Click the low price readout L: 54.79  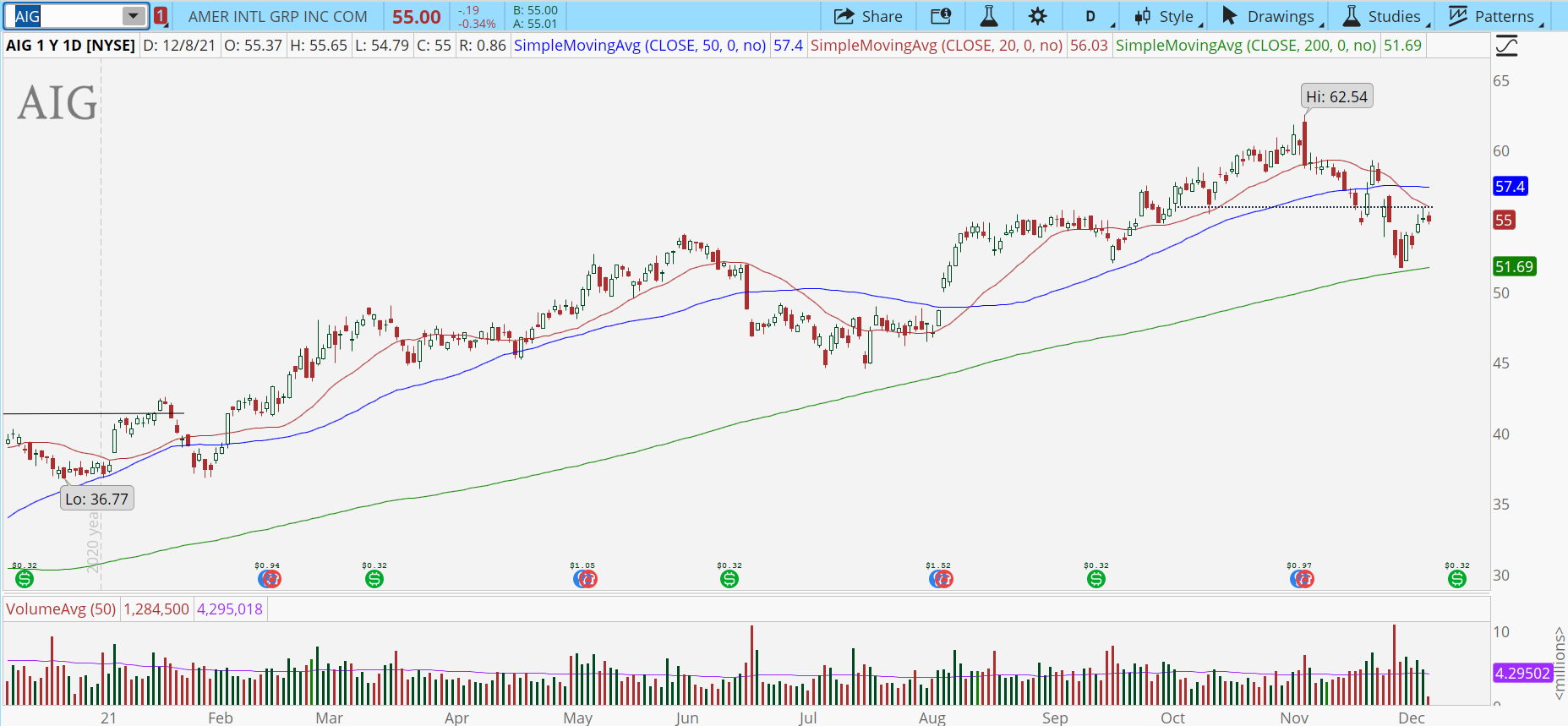coord(382,46)
